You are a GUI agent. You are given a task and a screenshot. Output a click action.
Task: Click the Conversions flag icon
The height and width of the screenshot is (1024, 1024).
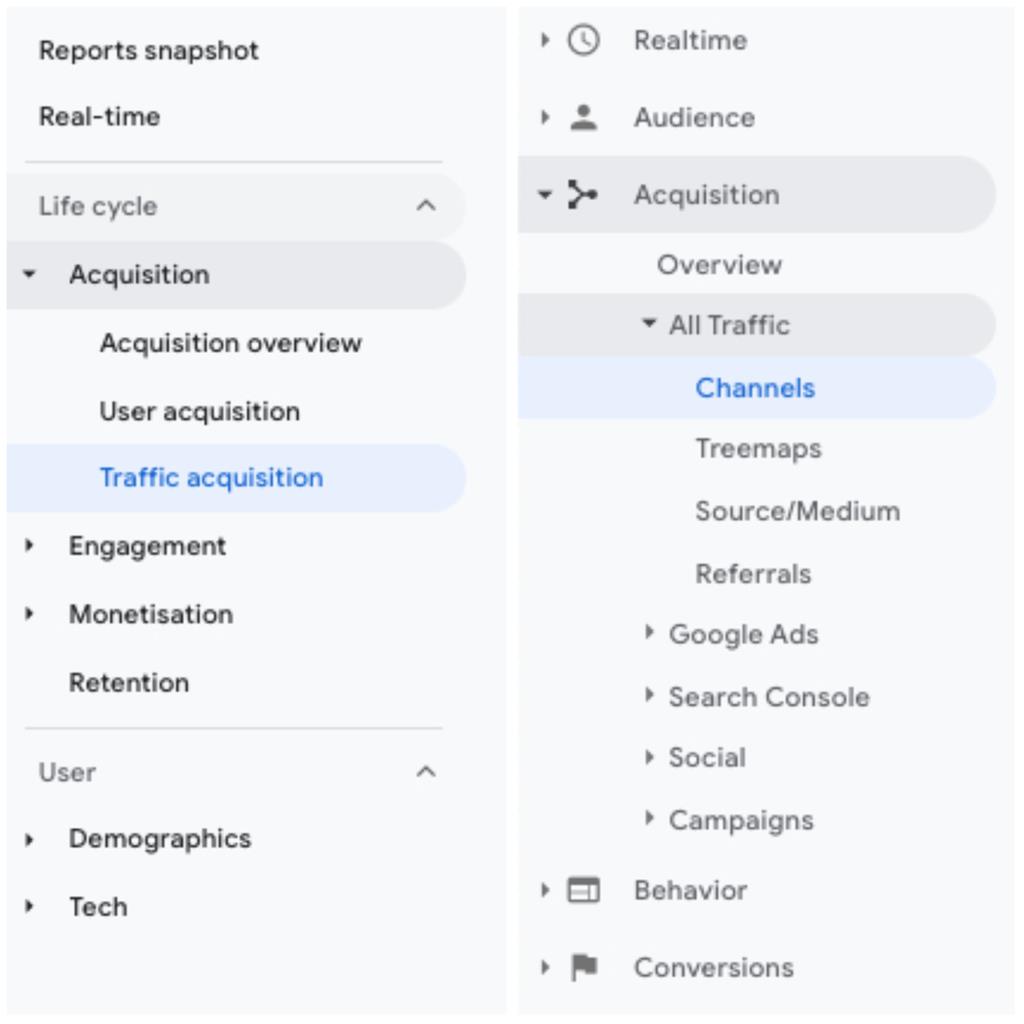coord(584,967)
